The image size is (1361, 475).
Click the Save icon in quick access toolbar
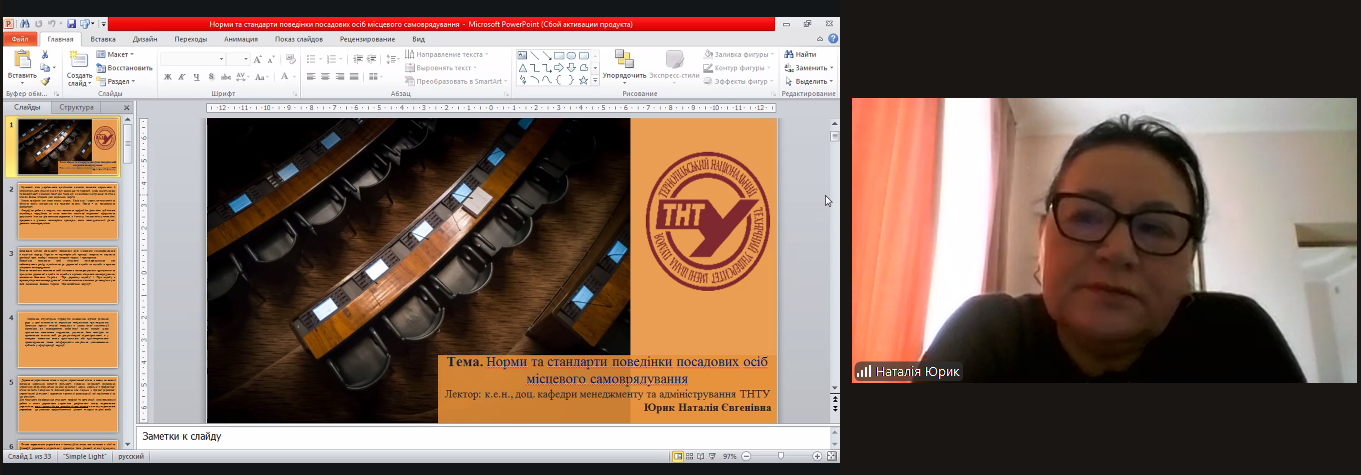click(x=71, y=23)
